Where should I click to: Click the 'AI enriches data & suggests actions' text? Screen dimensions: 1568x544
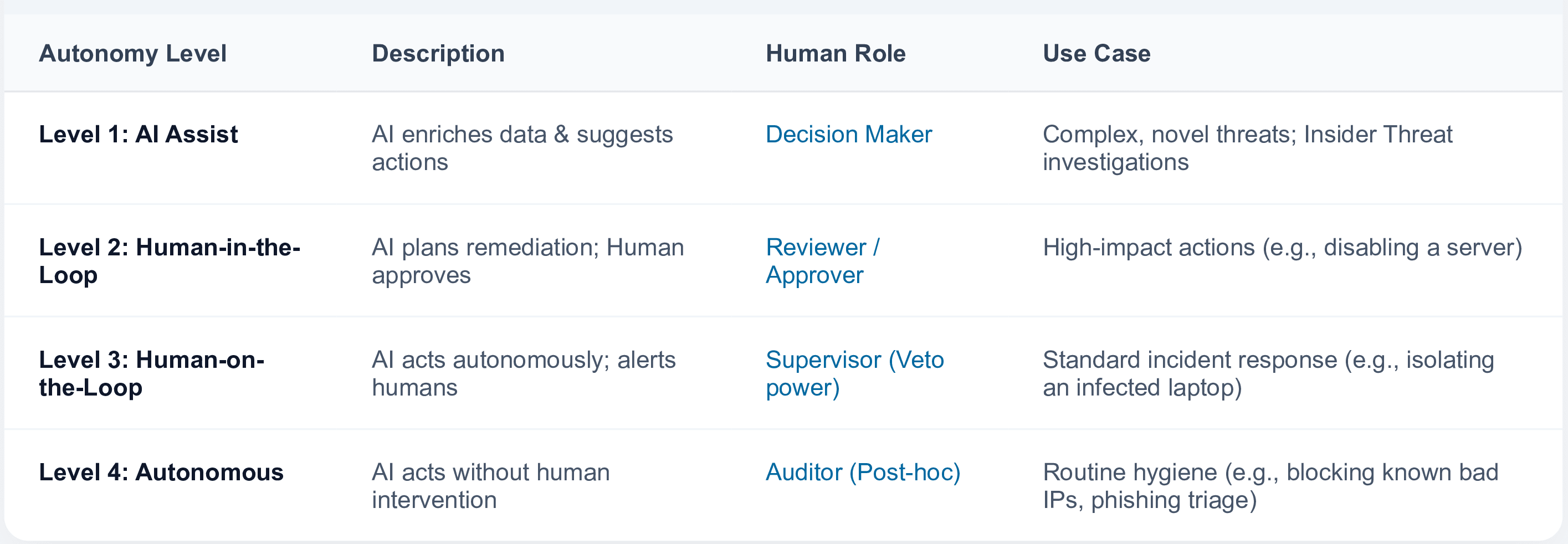522,148
